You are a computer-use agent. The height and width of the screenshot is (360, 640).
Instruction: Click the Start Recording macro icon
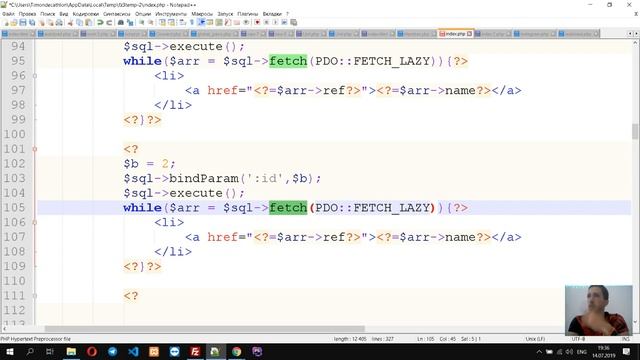point(257,22)
